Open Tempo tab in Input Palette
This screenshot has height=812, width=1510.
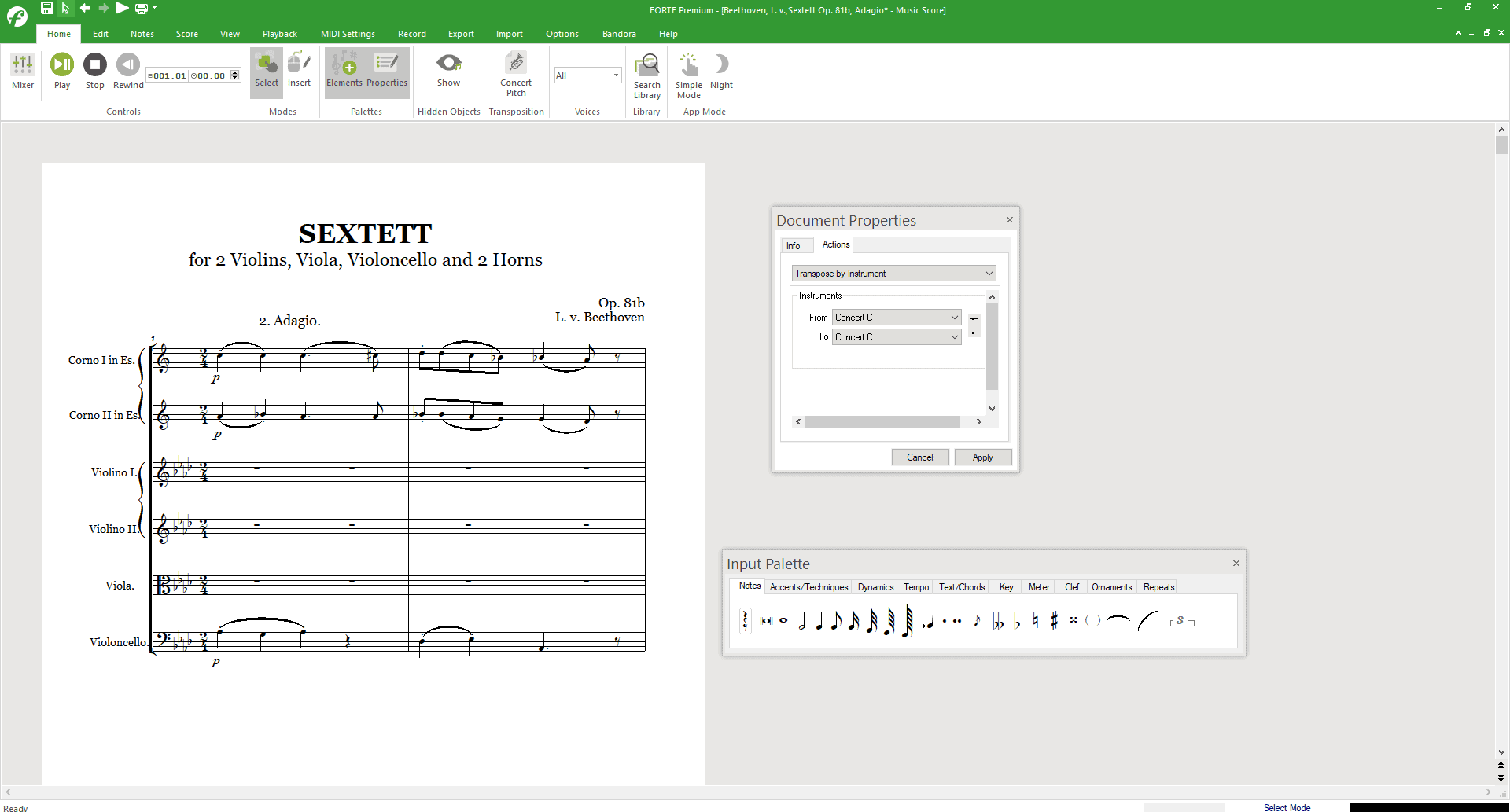(x=916, y=587)
